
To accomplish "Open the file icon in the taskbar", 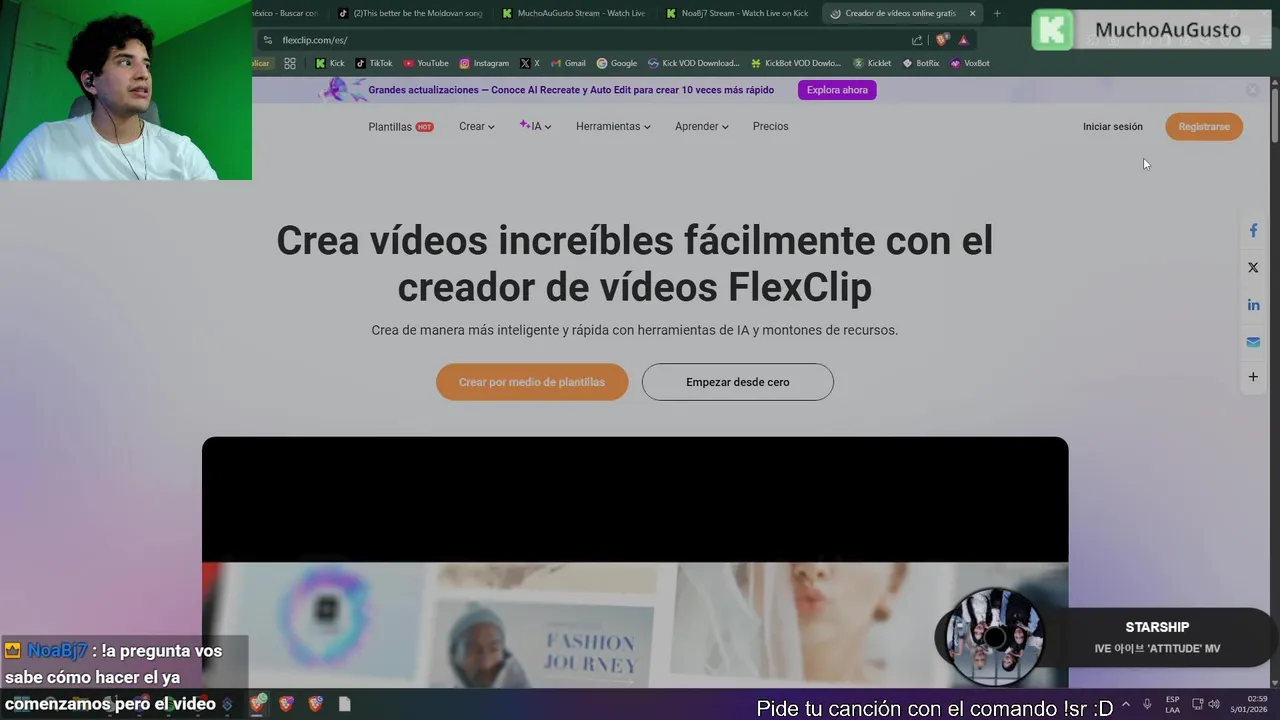I will pyautogui.click(x=345, y=704).
